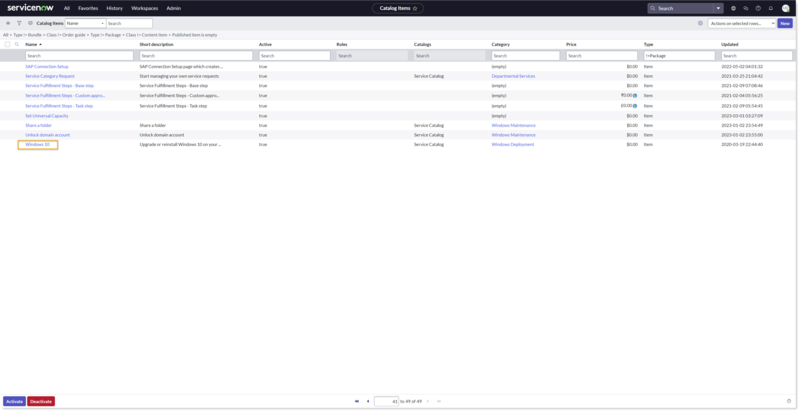Open SAP Connection Setup item
This screenshot has height=412, width=800.
pyautogui.click(x=46, y=67)
